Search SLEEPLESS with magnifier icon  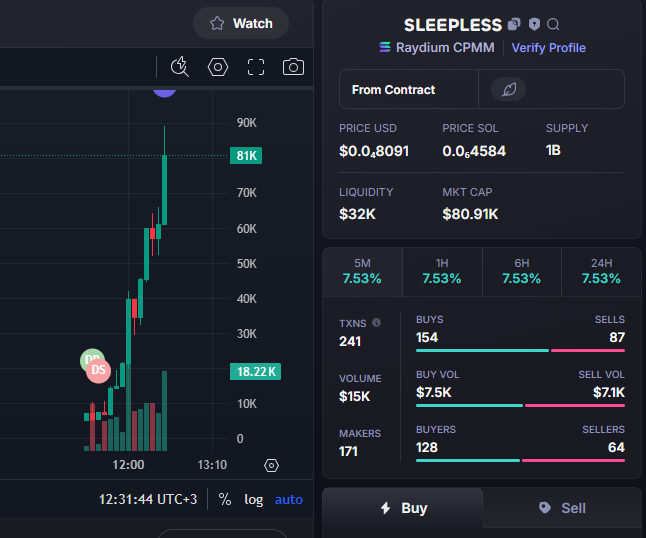553,25
